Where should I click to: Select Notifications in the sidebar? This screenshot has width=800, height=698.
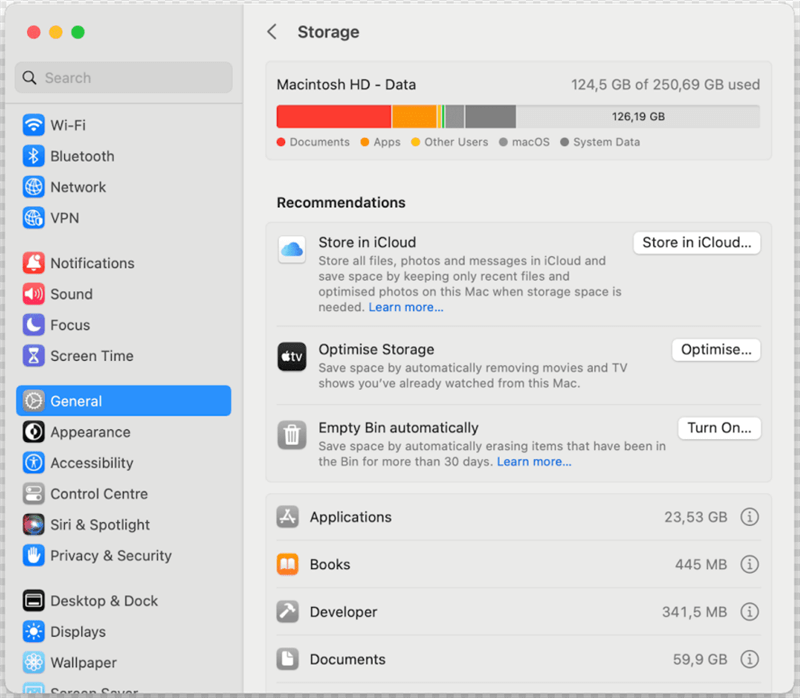pos(123,263)
